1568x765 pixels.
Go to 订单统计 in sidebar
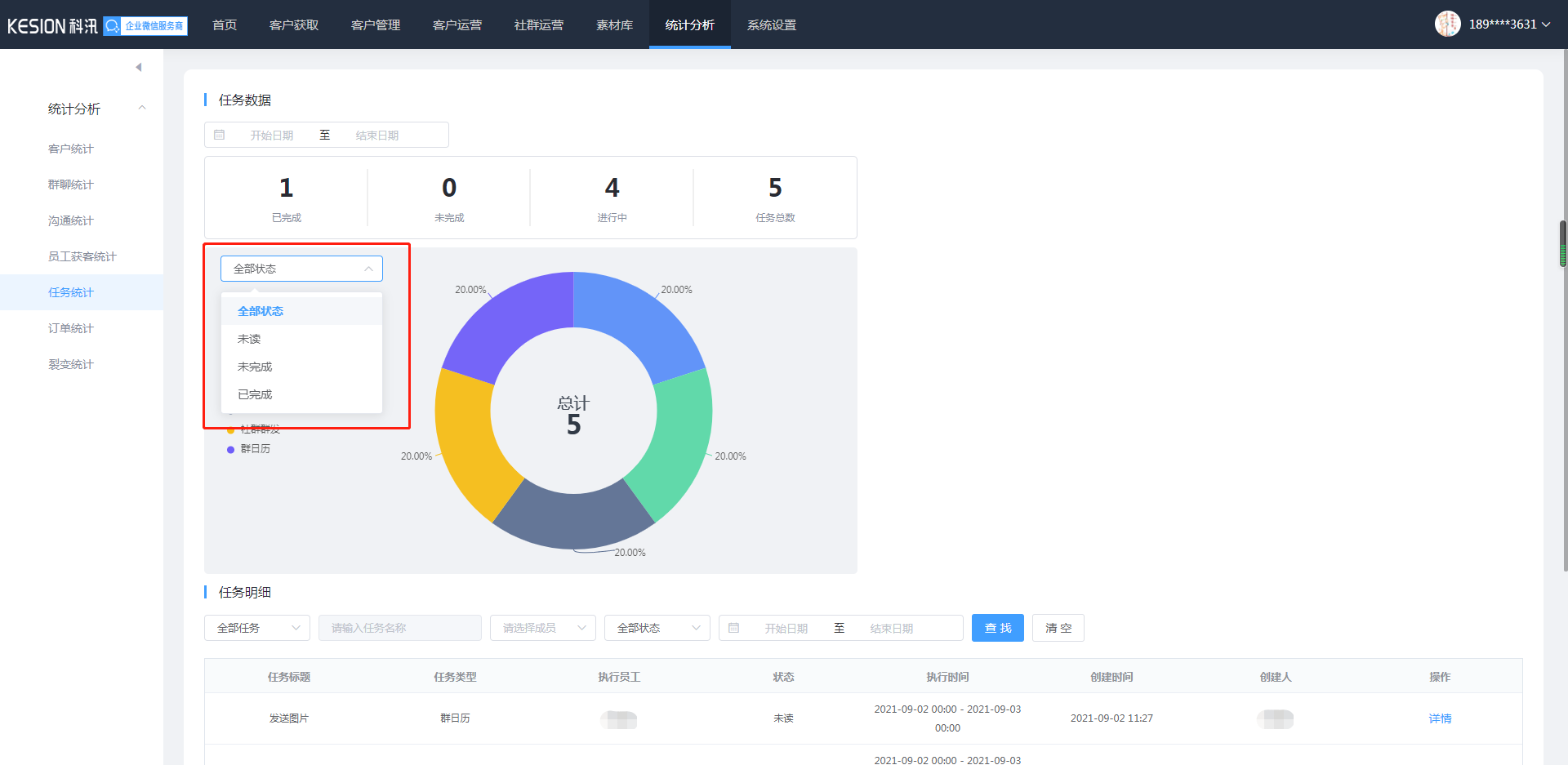pyautogui.click(x=71, y=328)
